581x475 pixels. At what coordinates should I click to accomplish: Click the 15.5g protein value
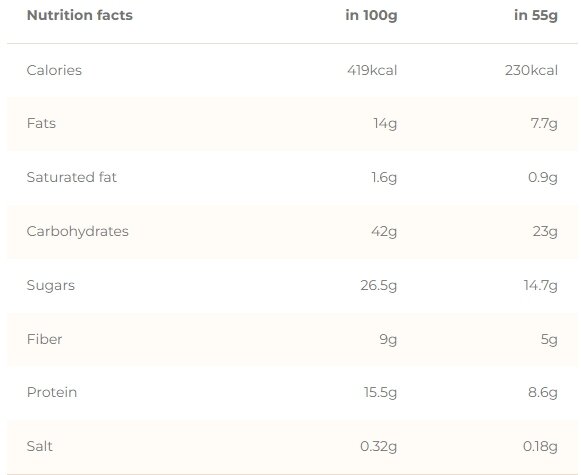pos(381,393)
